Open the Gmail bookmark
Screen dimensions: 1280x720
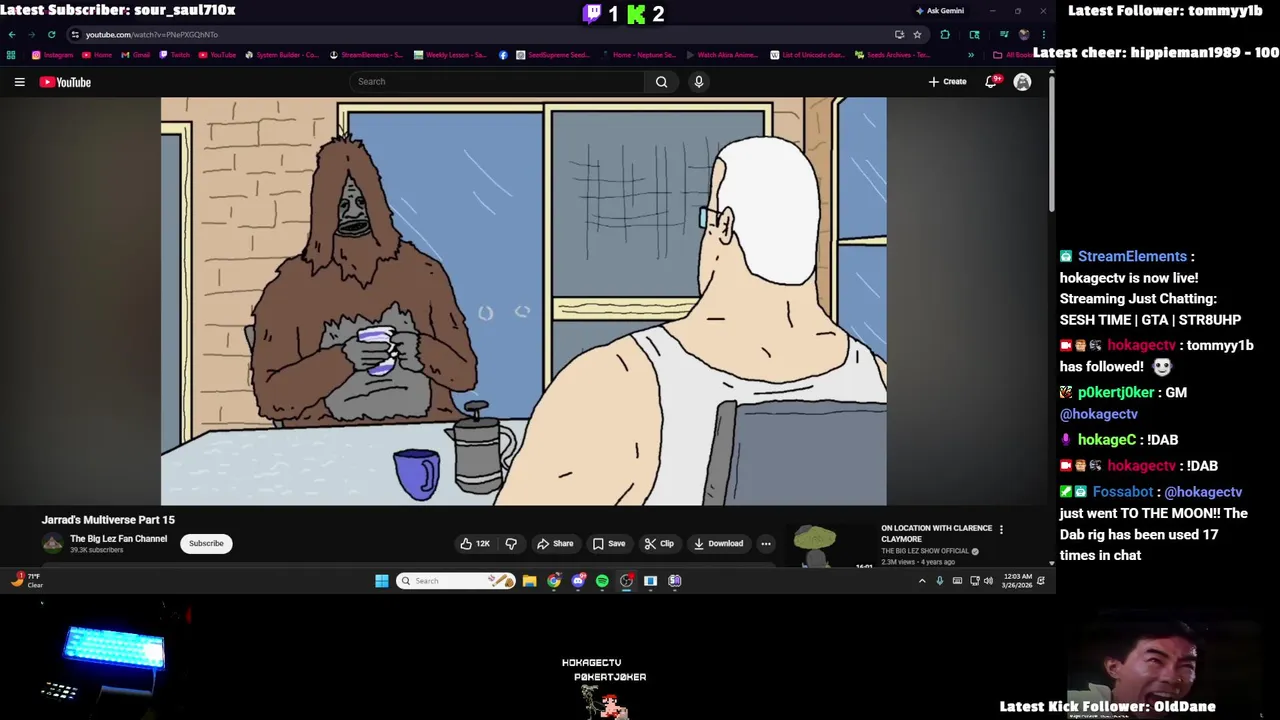[x=135, y=55]
